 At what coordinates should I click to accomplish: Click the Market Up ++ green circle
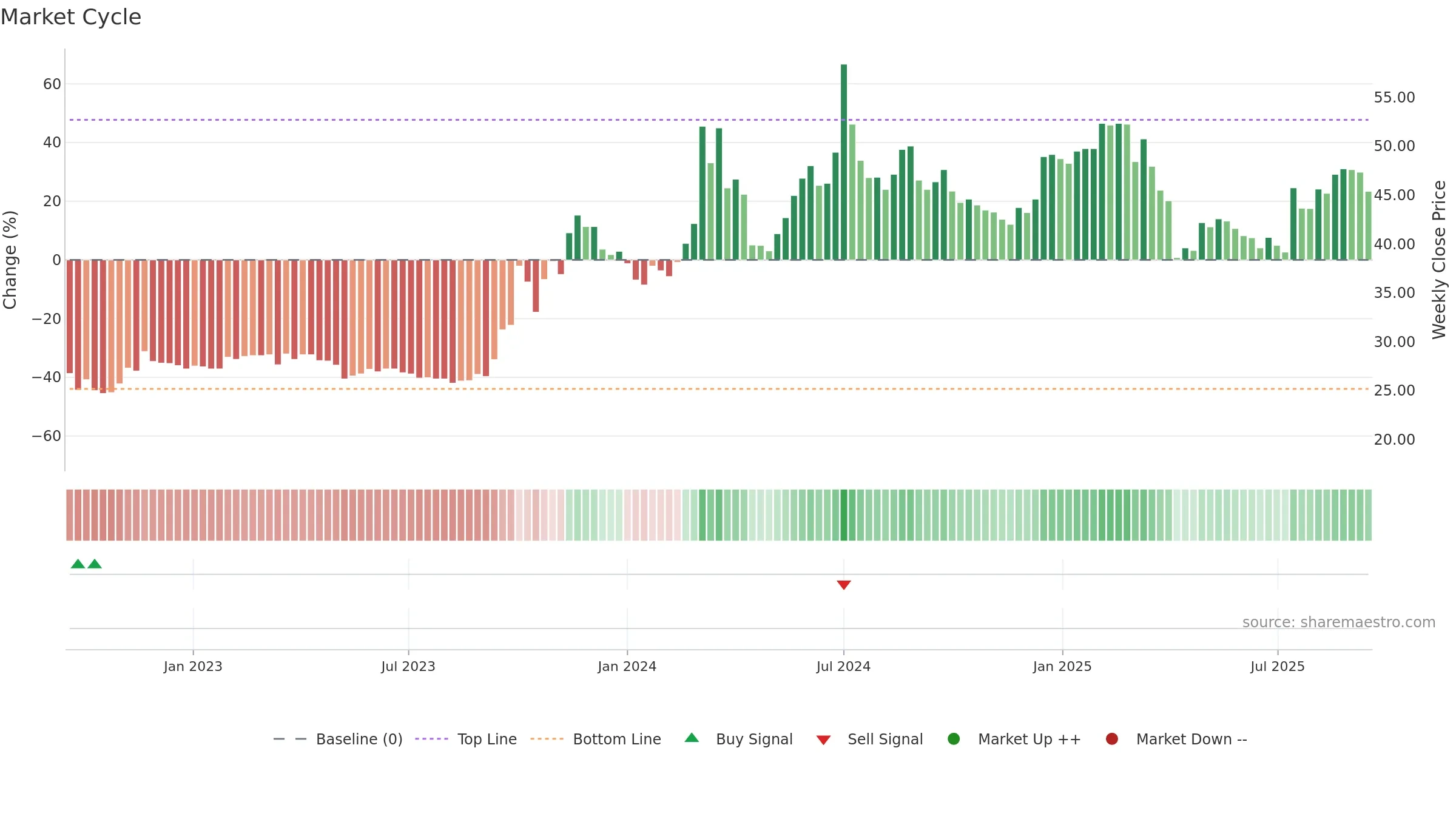coord(954,739)
